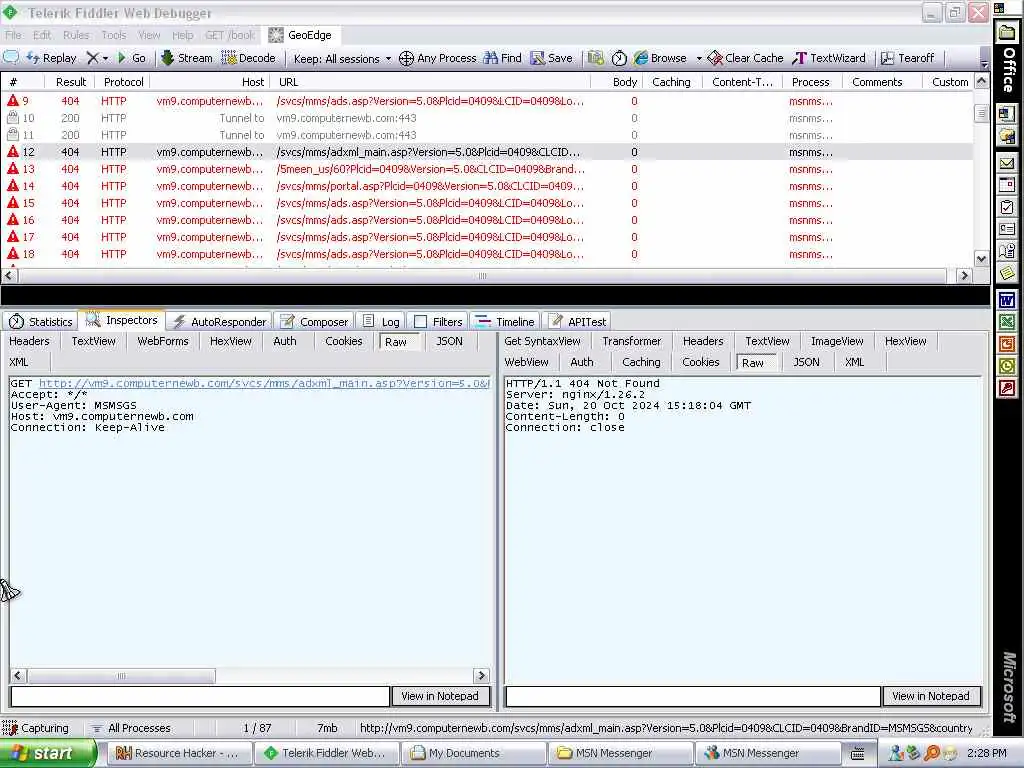Click the Comment speech-bubble icon in Fiddler toolbar

pyautogui.click(x=11, y=57)
